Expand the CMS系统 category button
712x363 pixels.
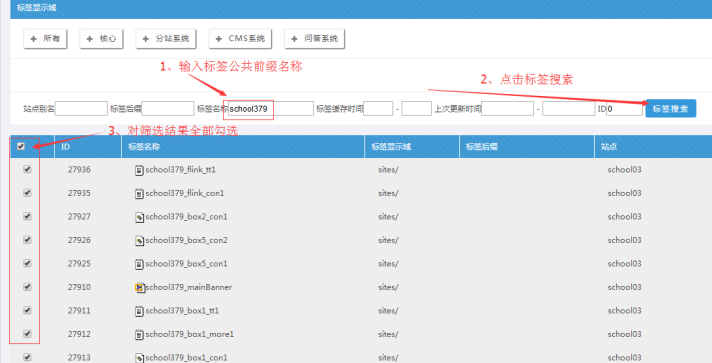coord(240,39)
